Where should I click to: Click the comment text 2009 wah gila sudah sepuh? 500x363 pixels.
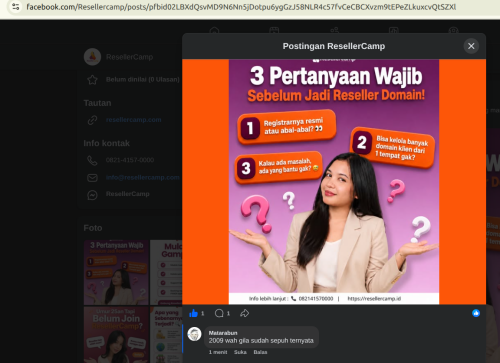click(x=261, y=341)
